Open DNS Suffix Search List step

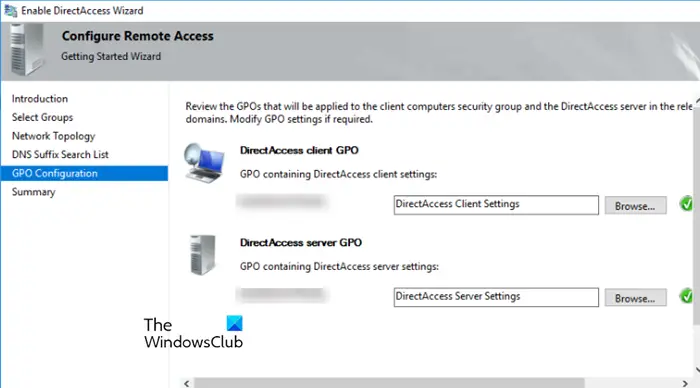pos(60,154)
